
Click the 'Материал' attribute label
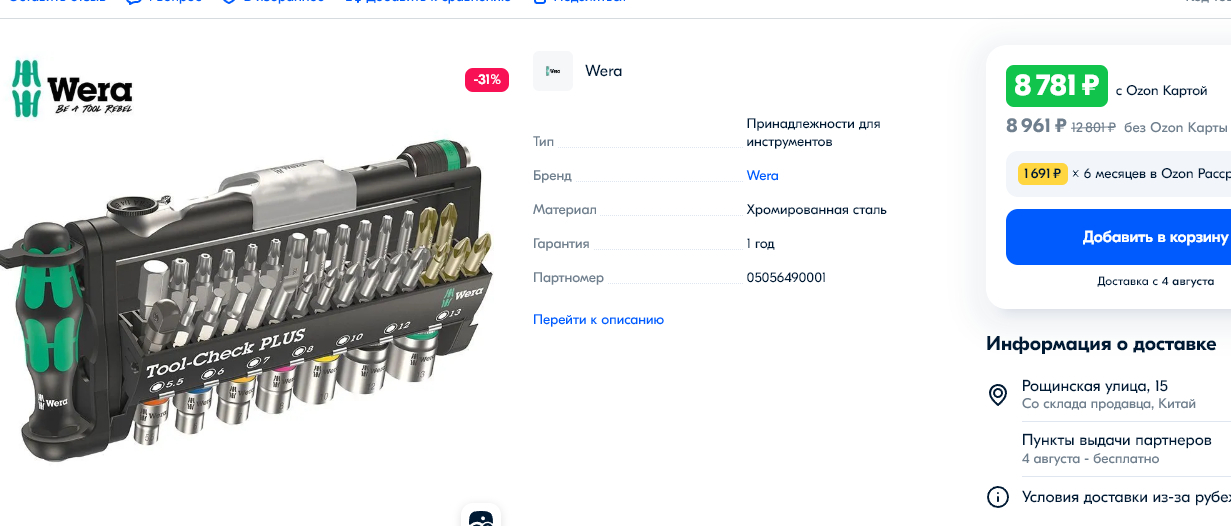[x=564, y=210]
